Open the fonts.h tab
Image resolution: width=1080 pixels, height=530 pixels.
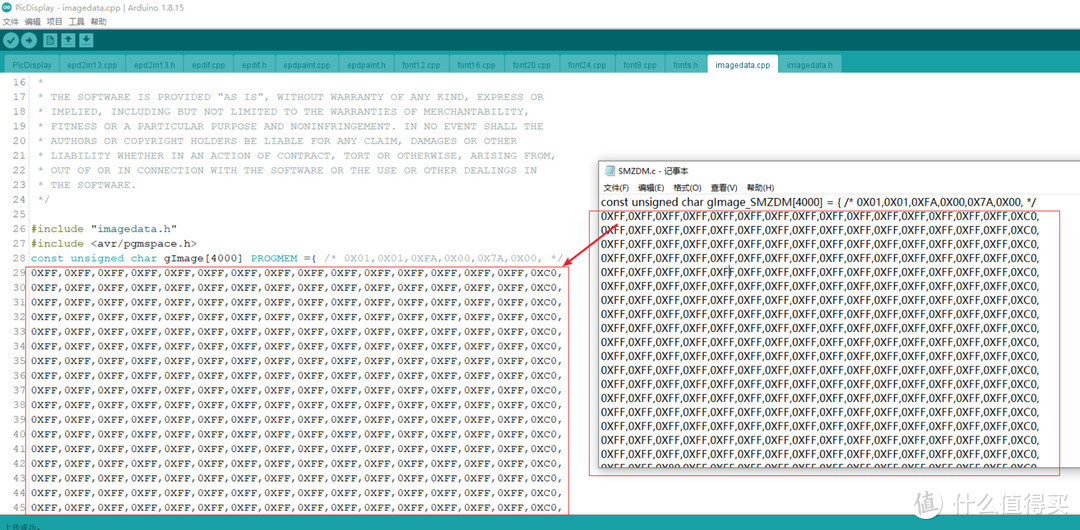685,65
